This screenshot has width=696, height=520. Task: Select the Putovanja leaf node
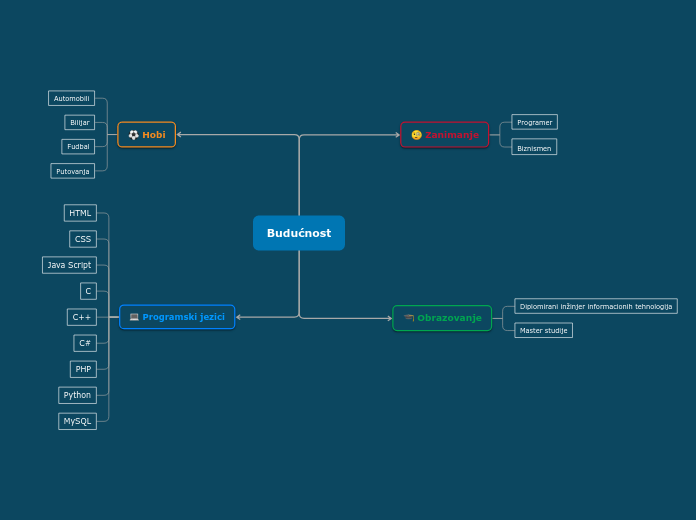[x=73, y=171]
